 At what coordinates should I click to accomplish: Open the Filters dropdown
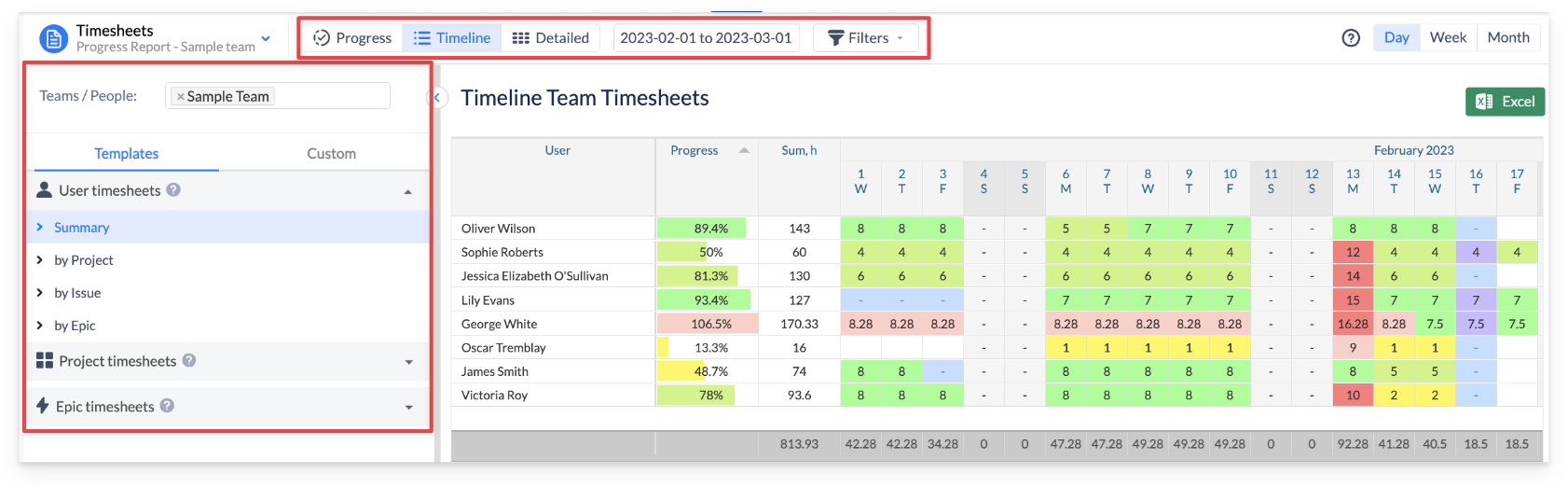click(x=866, y=38)
